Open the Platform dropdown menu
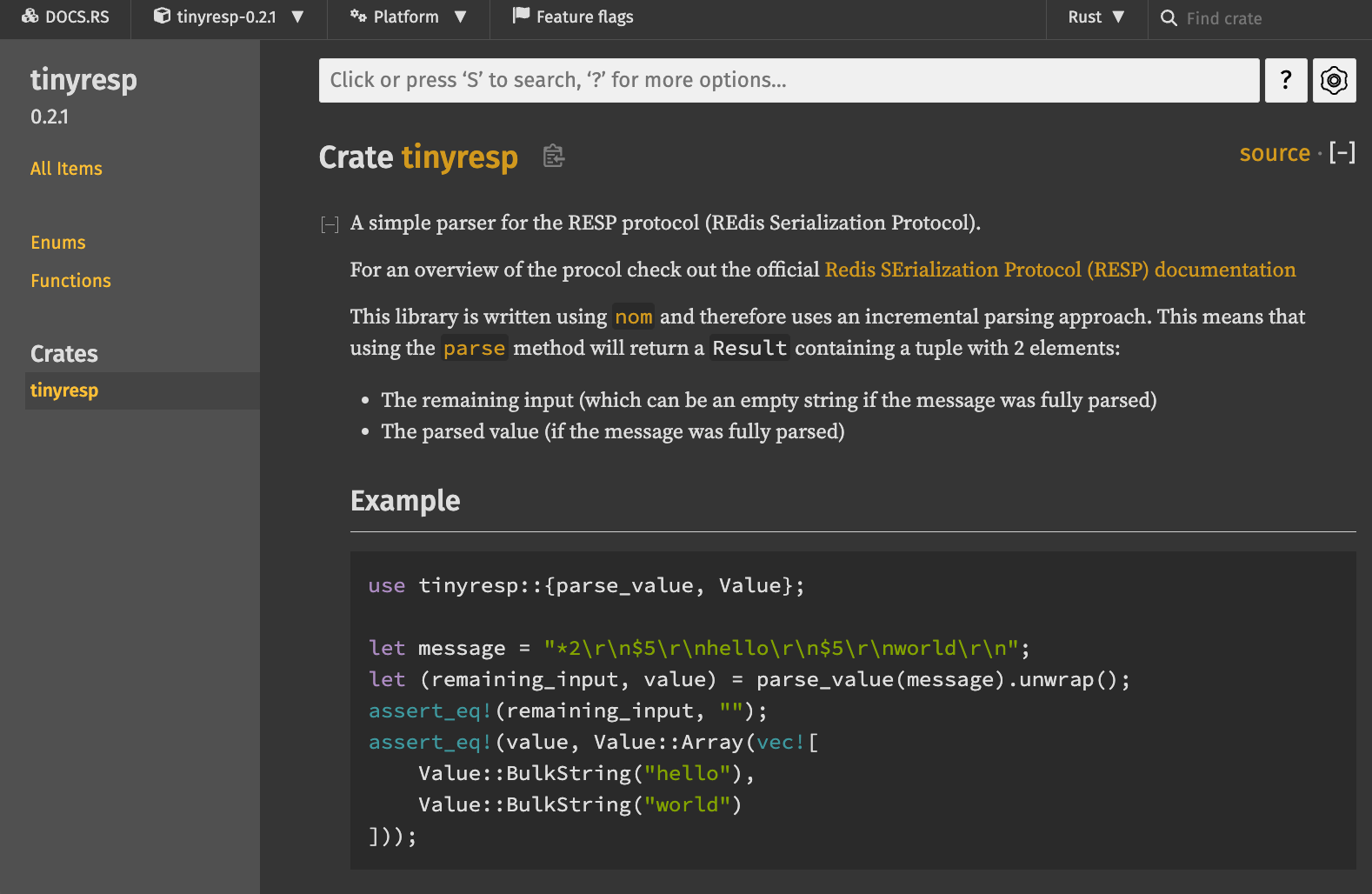 point(408,17)
